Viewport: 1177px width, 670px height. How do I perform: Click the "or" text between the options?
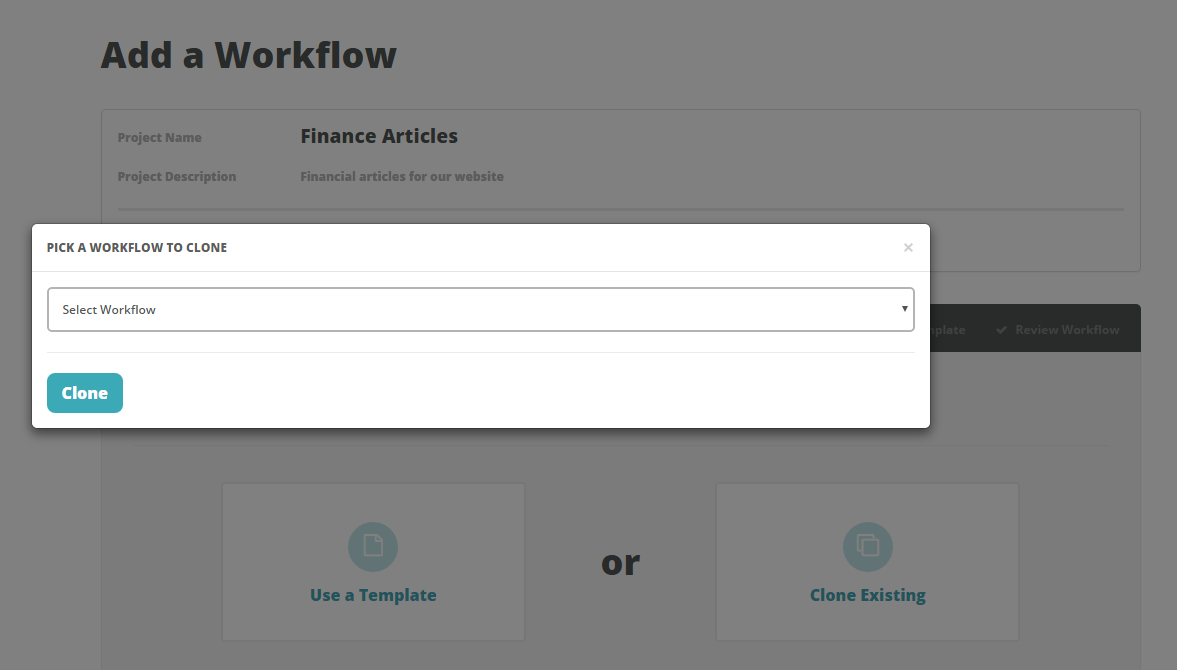tap(620, 563)
